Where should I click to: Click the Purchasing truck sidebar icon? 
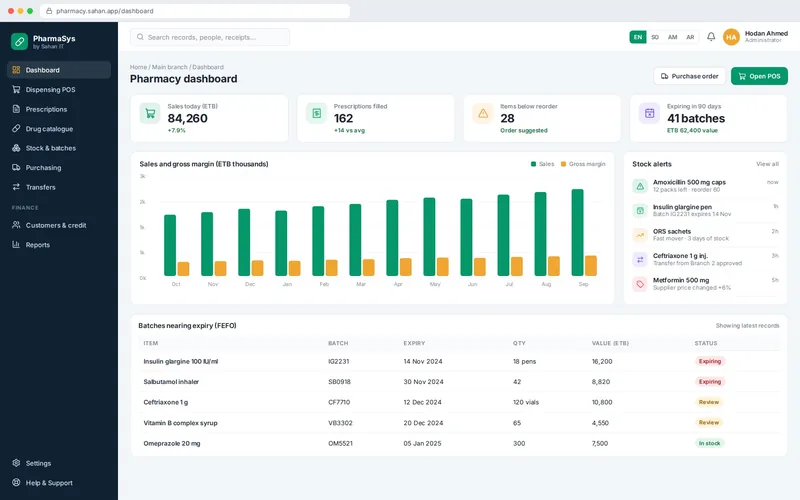point(16,167)
